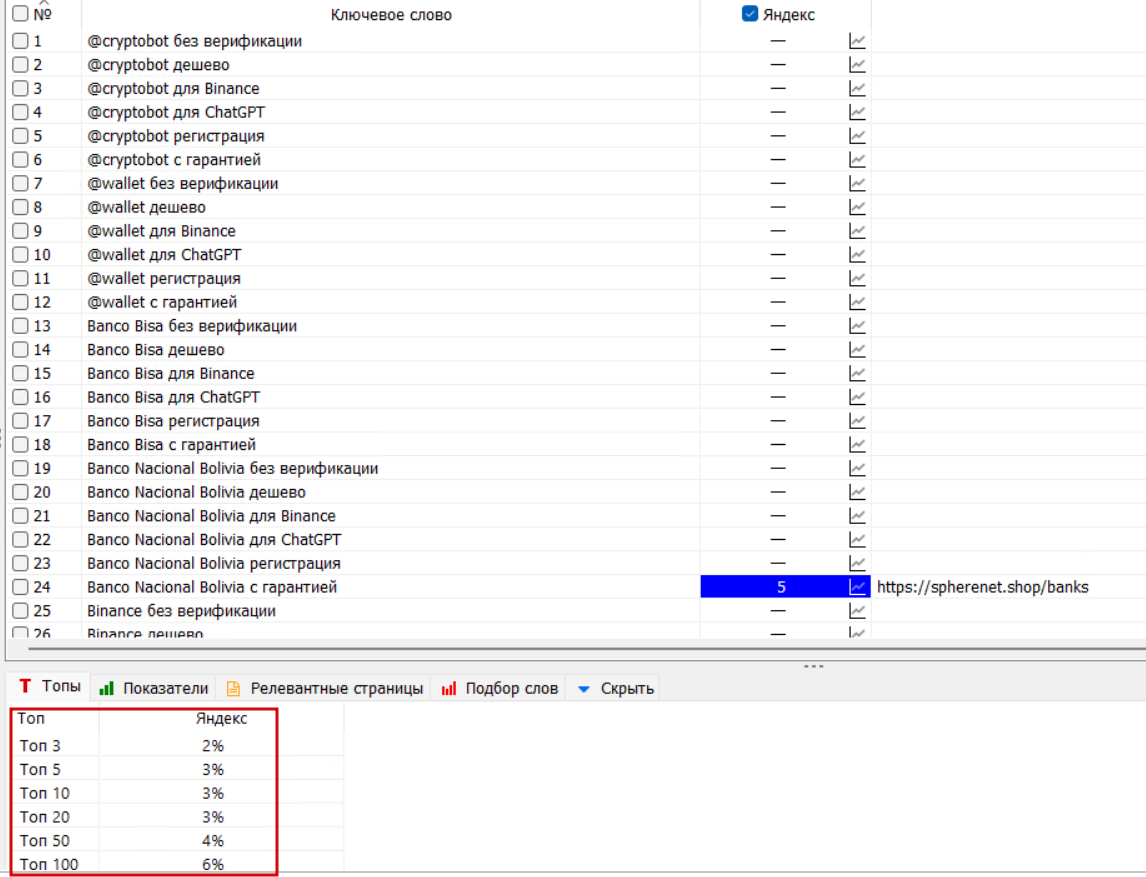Open chart in highlighted 'Banco Nacional Bolivia с гарантией' row
The width and height of the screenshot is (1146, 877).
857,588
